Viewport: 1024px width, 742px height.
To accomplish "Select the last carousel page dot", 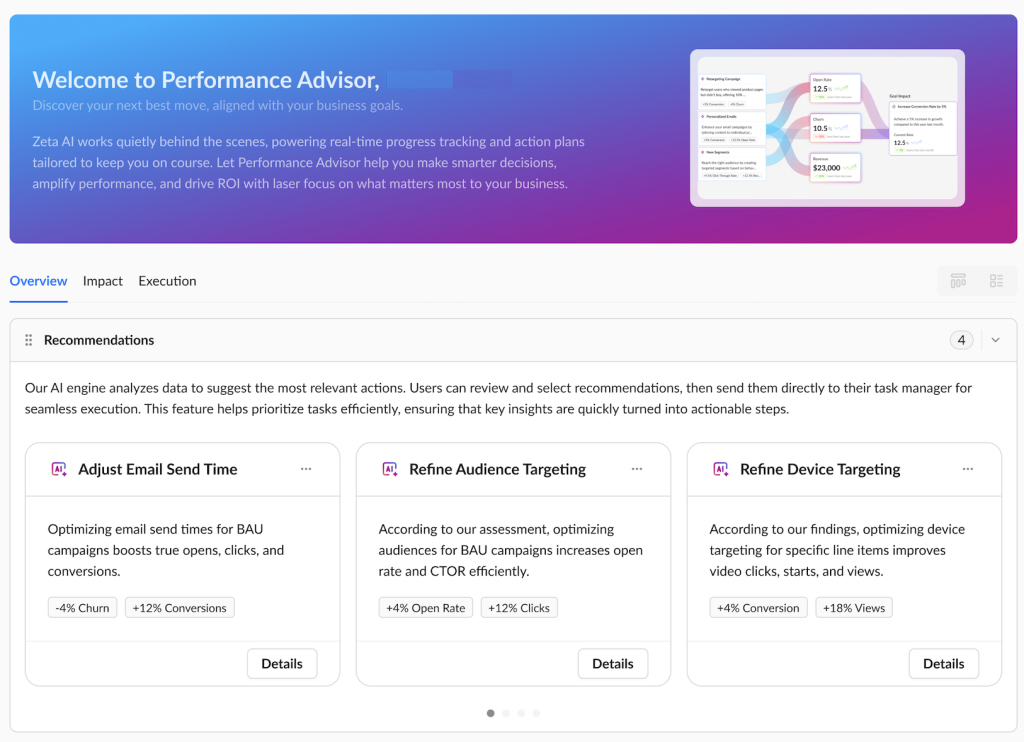I will point(536,713).
